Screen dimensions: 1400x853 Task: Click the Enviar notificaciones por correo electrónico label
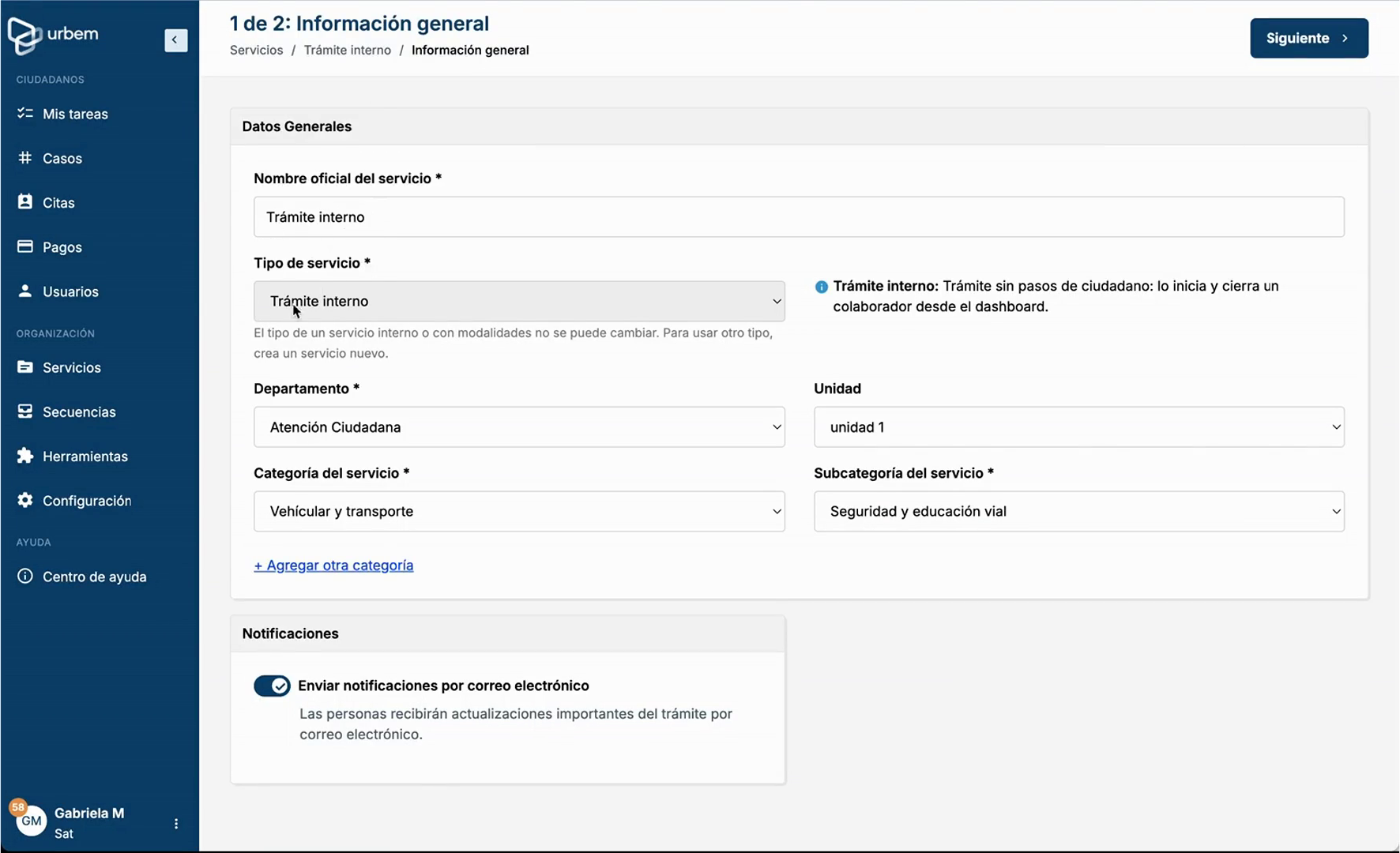click(443, 686)
